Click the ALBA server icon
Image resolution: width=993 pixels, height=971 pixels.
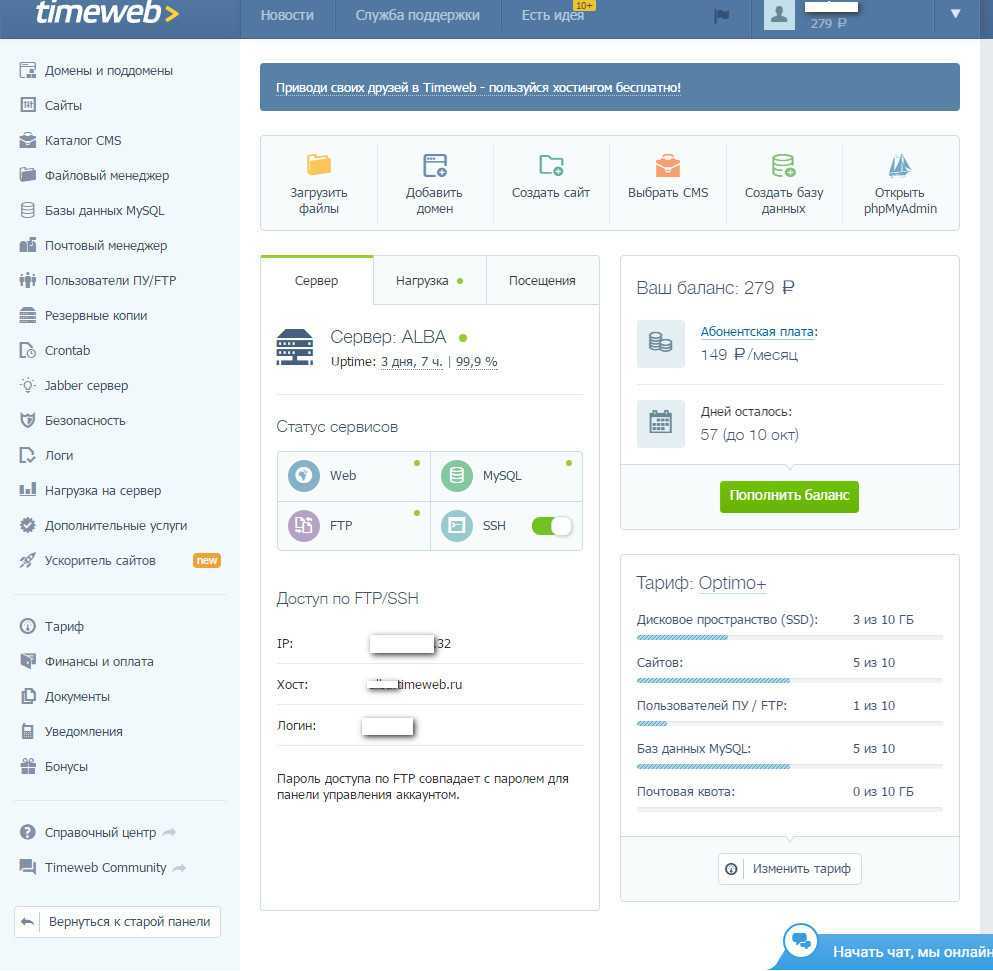[x=294, y=347]
